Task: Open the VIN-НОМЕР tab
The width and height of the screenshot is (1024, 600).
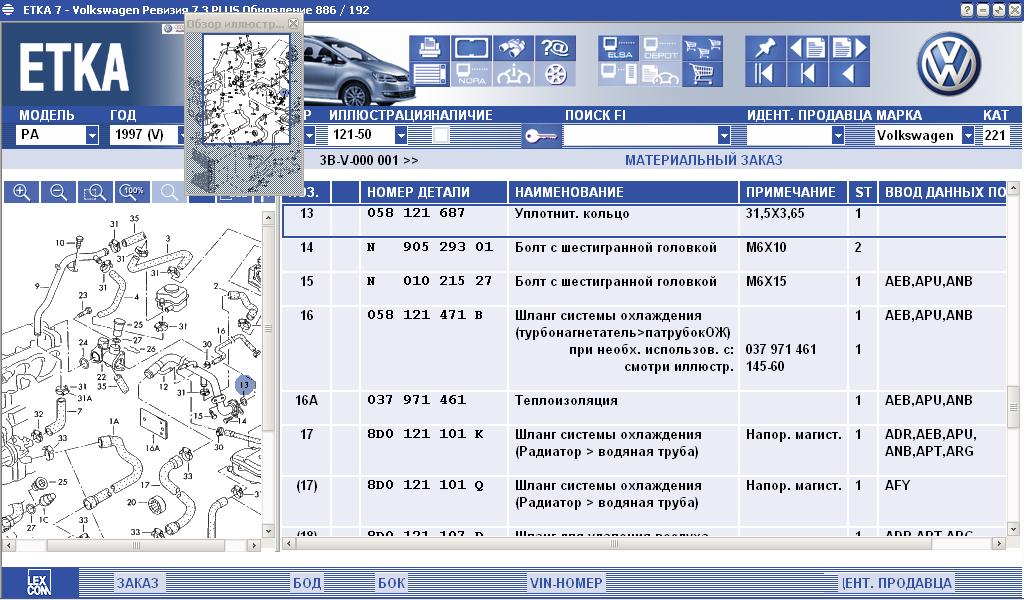Action: 566,583
